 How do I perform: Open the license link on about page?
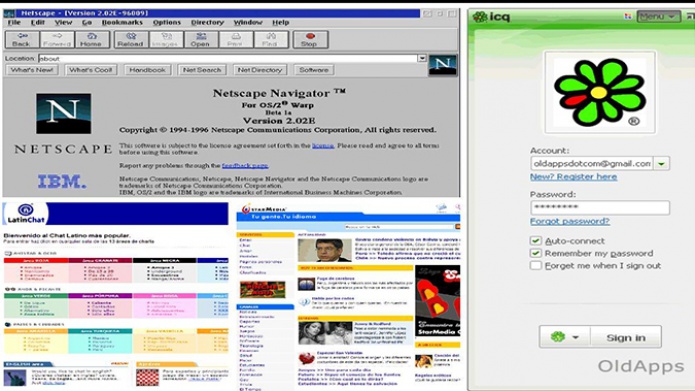point(323,145)
